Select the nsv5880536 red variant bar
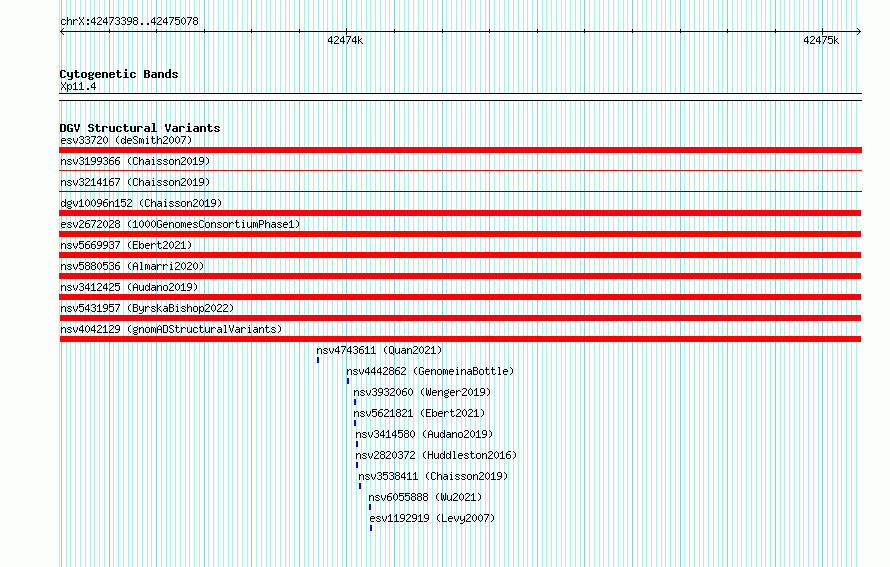Screen dimensions: 890x567 [x=460, y=276]
